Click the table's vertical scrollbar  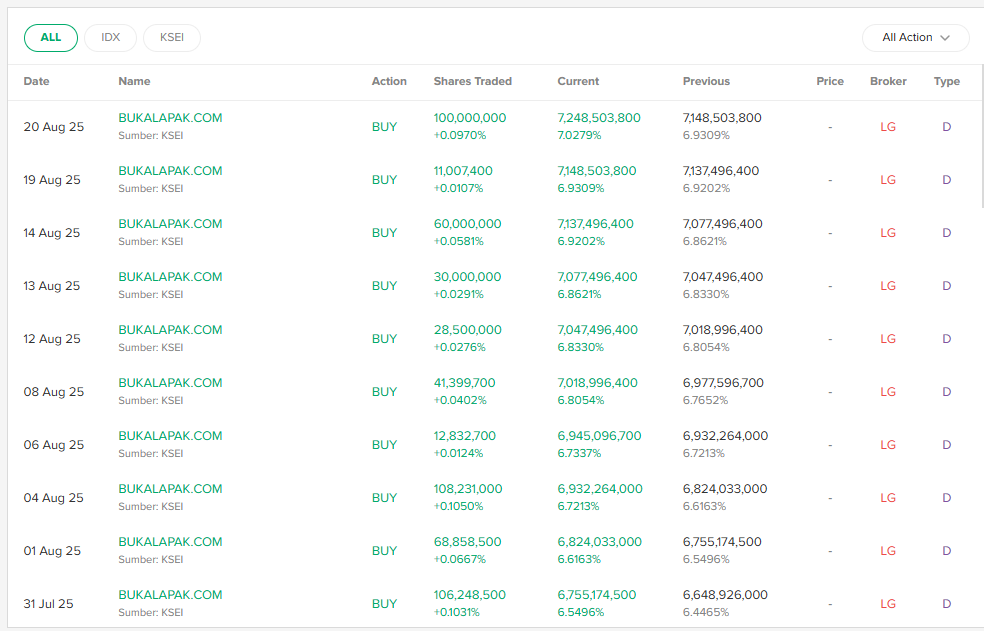click(981, 136)
